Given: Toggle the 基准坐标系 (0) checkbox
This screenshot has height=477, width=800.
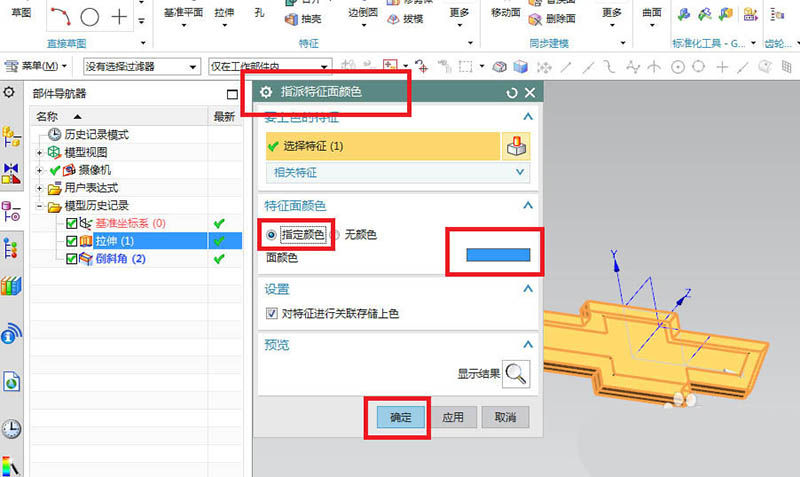Looking at the screenshot, I should click(x=71, y=223).
